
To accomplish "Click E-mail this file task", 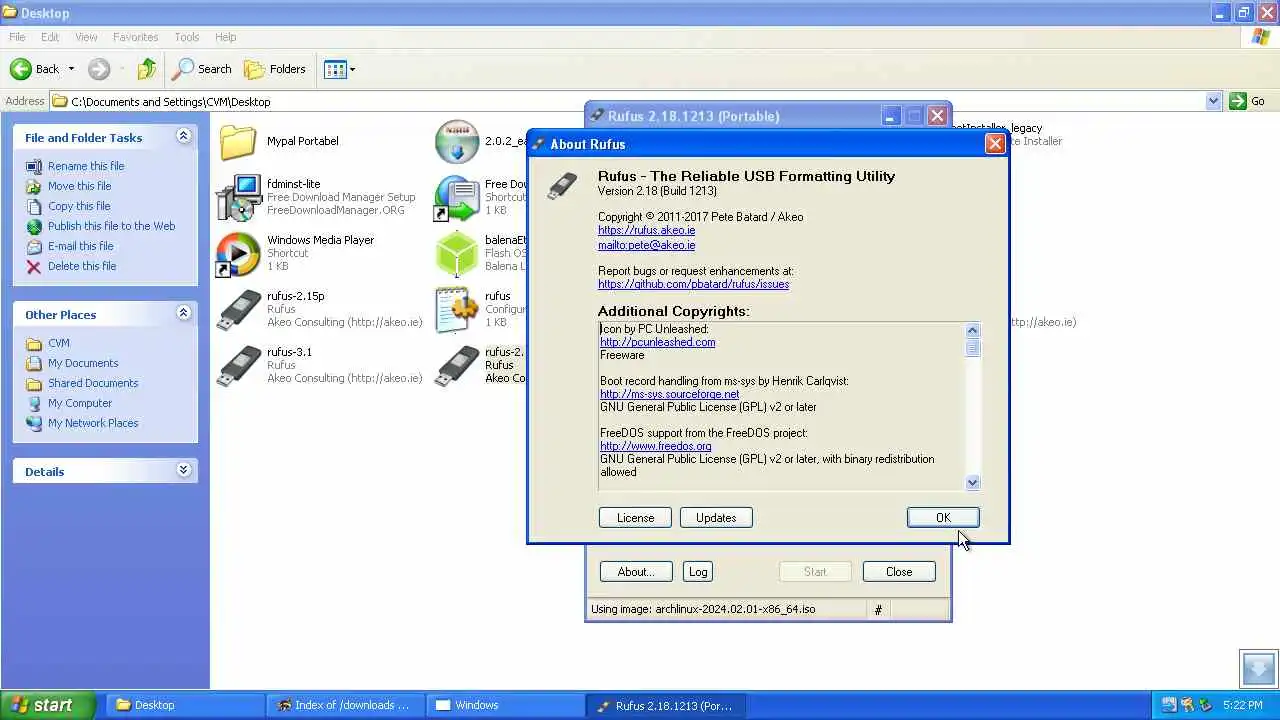I will pos(80,246).
